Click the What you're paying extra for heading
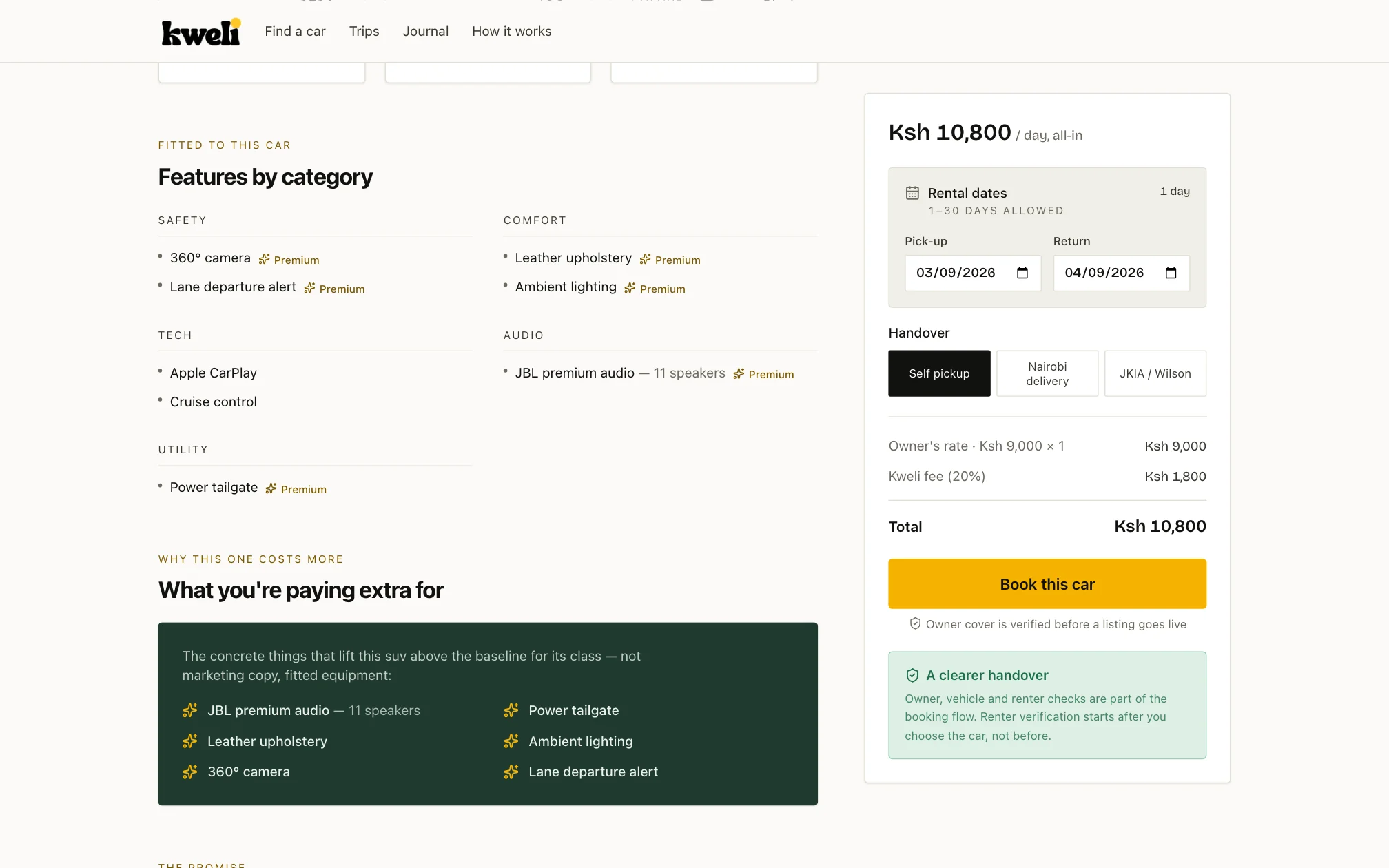The height and width of the screenshot is (868, 1389). coord(300,590)
